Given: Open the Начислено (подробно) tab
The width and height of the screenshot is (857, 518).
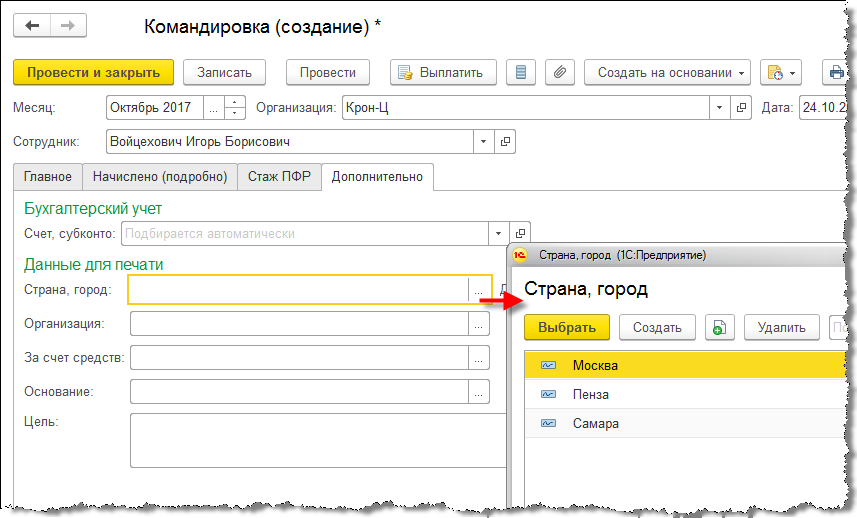Looking at the screenshot, I should pos(159,177).
